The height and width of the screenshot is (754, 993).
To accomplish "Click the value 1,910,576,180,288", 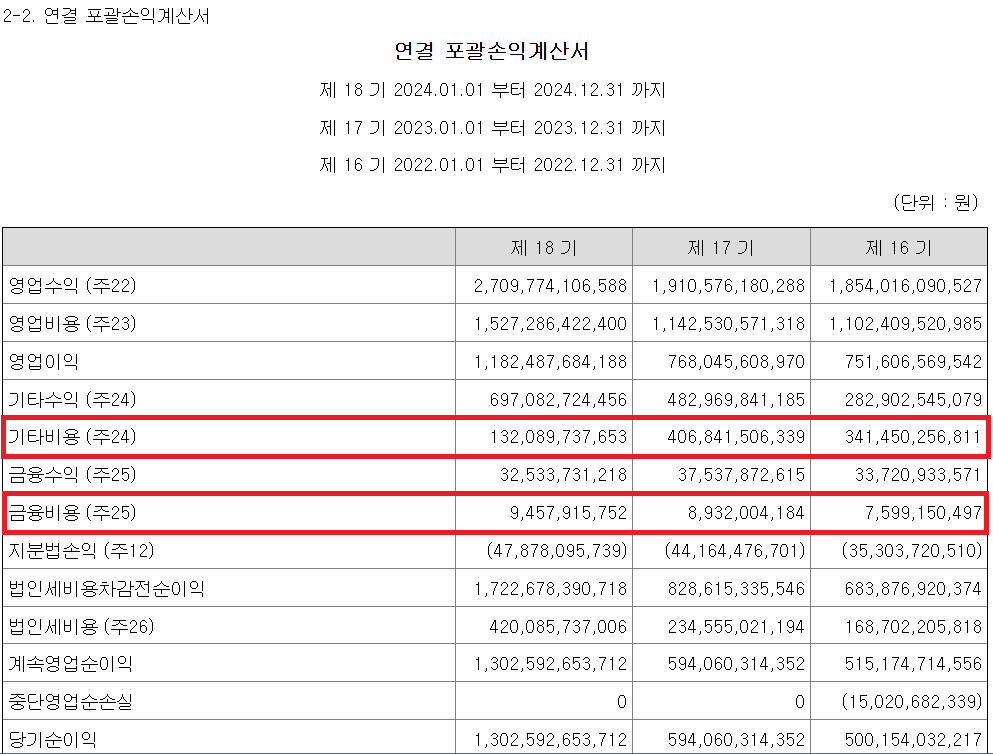I will point(728,286).
